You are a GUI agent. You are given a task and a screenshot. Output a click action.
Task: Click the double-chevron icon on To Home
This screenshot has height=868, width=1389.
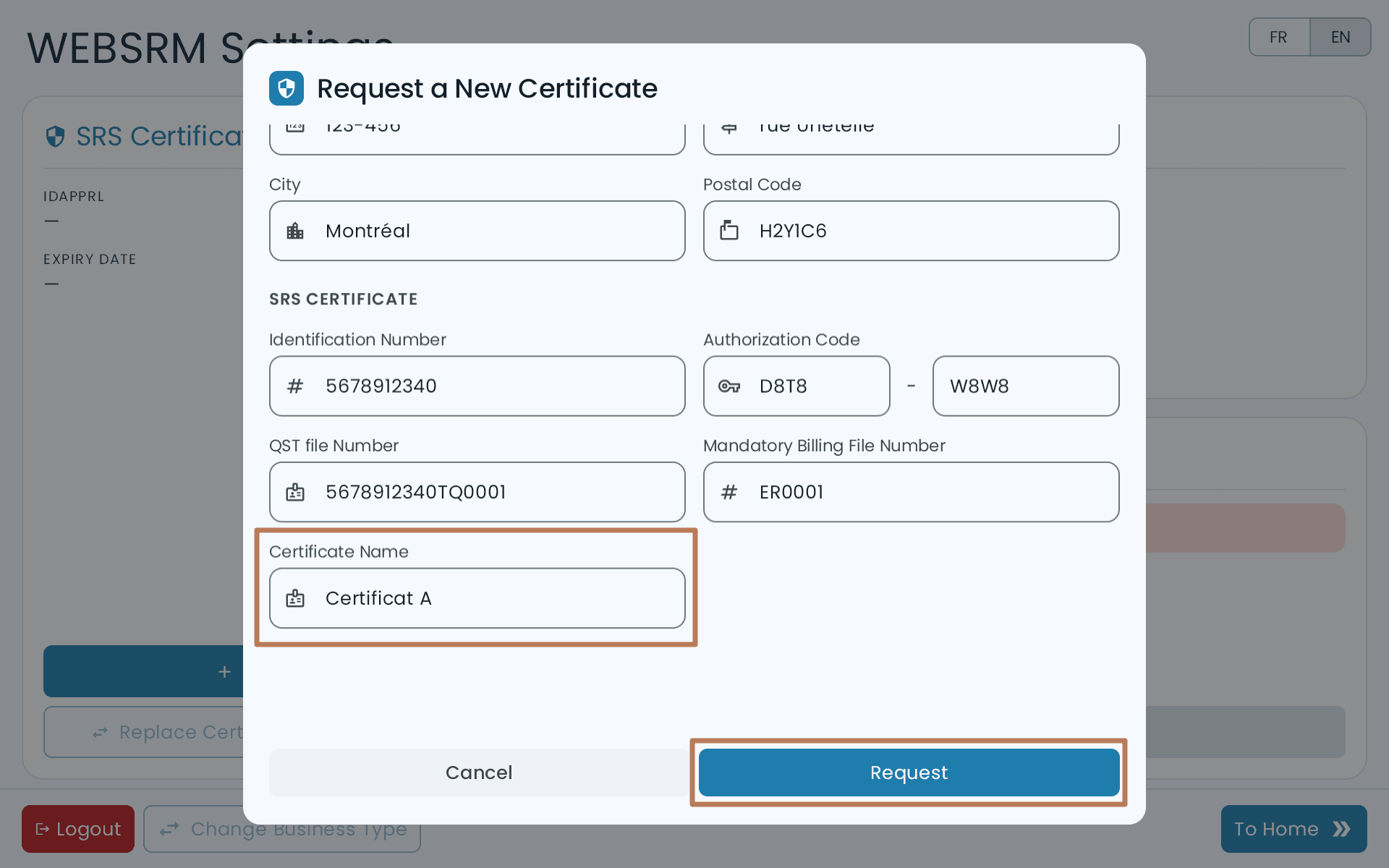(x=1341, y=829)
